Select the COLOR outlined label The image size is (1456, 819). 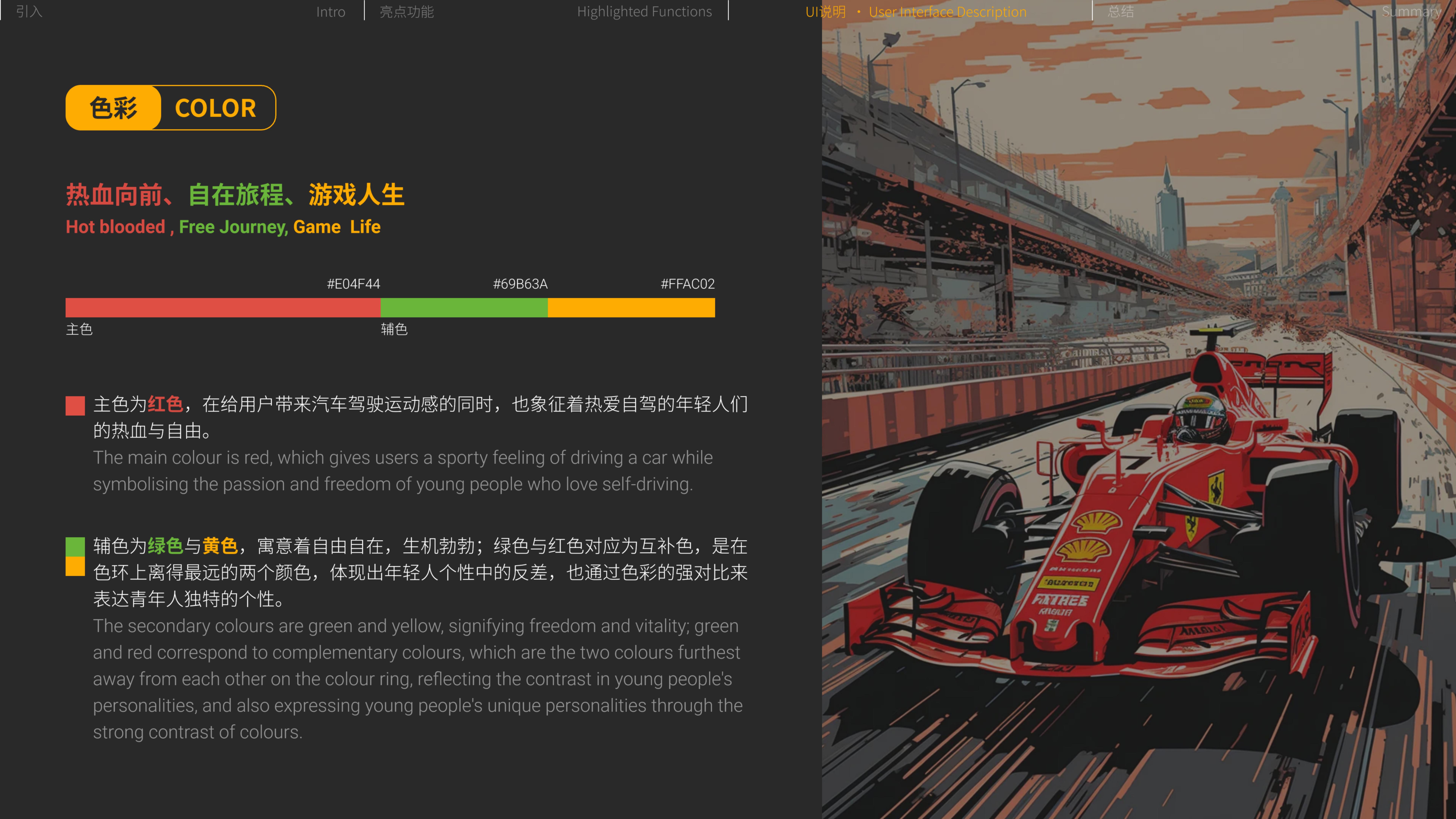click(x=215, y=107)
